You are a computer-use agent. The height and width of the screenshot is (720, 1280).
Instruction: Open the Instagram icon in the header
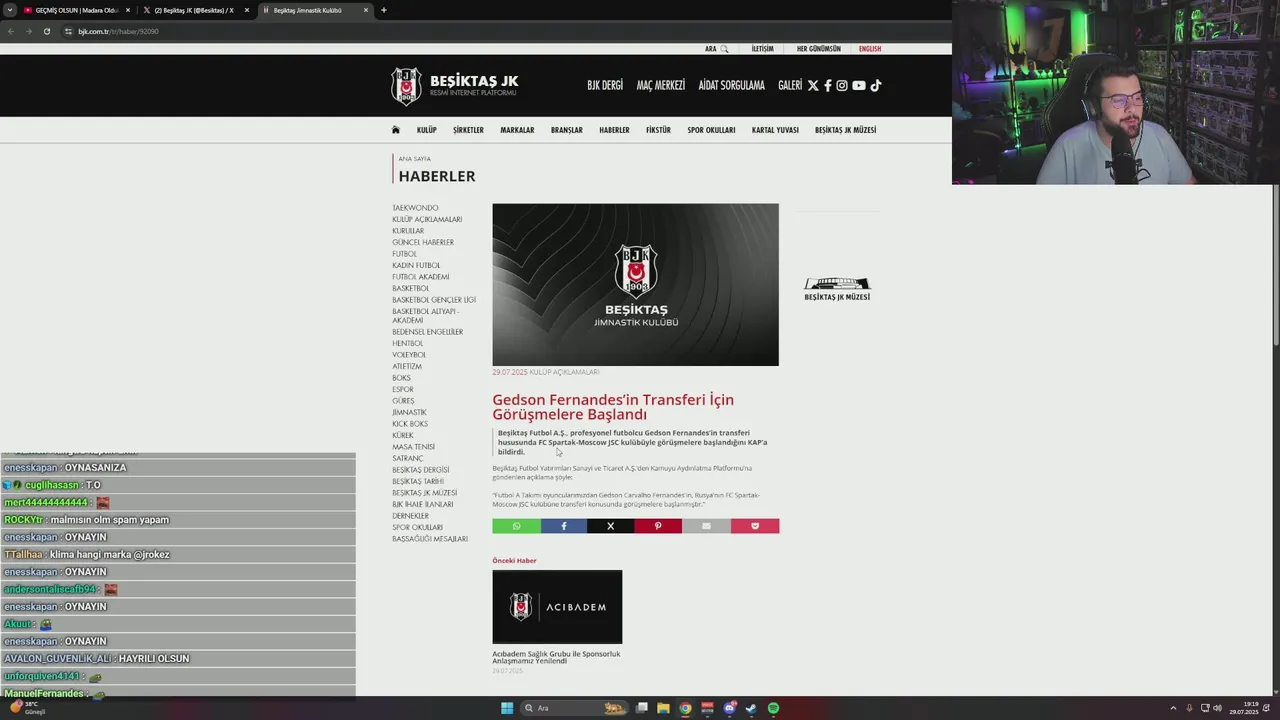pos(842,86)
